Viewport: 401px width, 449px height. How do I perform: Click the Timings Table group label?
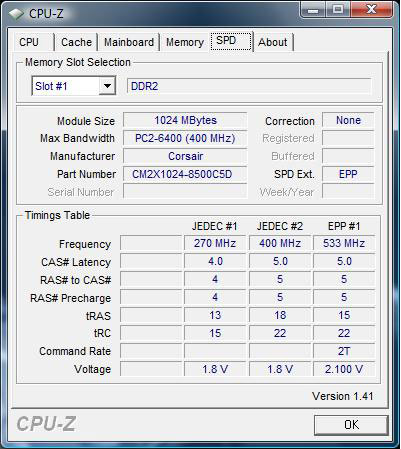(x=57, y=215)
